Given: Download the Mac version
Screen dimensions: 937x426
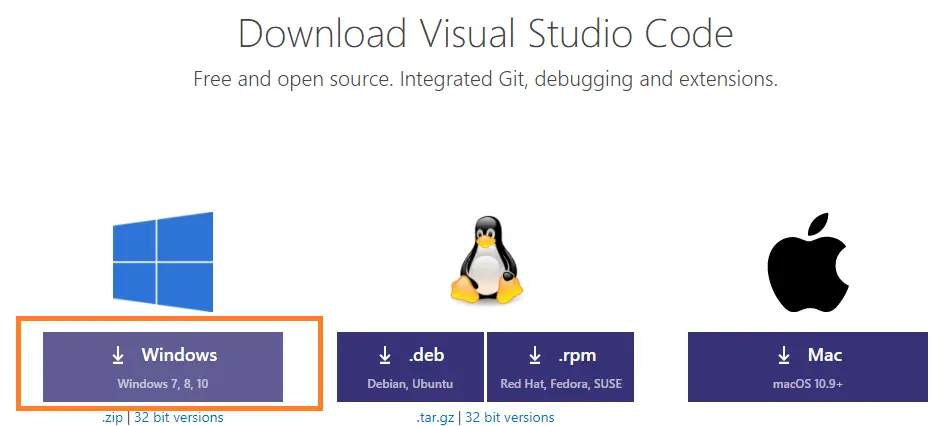Looking at the screenshot, I should (x=809, y=367).
